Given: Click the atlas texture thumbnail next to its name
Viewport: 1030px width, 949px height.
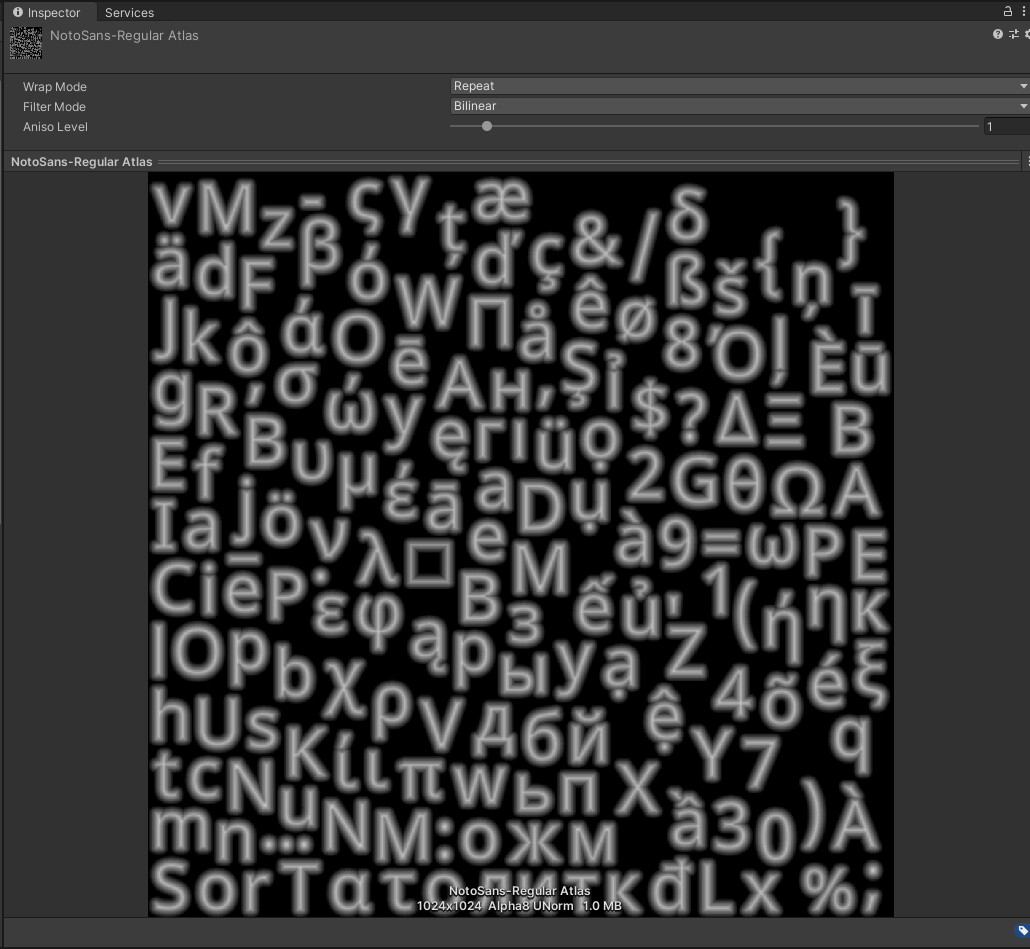Looking at the screenshot, I should click(25, 42).
